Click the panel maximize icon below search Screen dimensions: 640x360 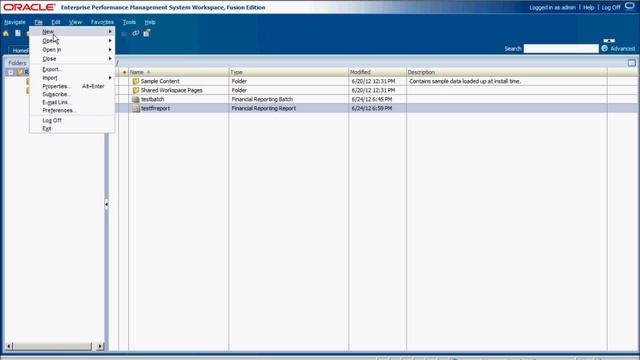tap(632, 63)
